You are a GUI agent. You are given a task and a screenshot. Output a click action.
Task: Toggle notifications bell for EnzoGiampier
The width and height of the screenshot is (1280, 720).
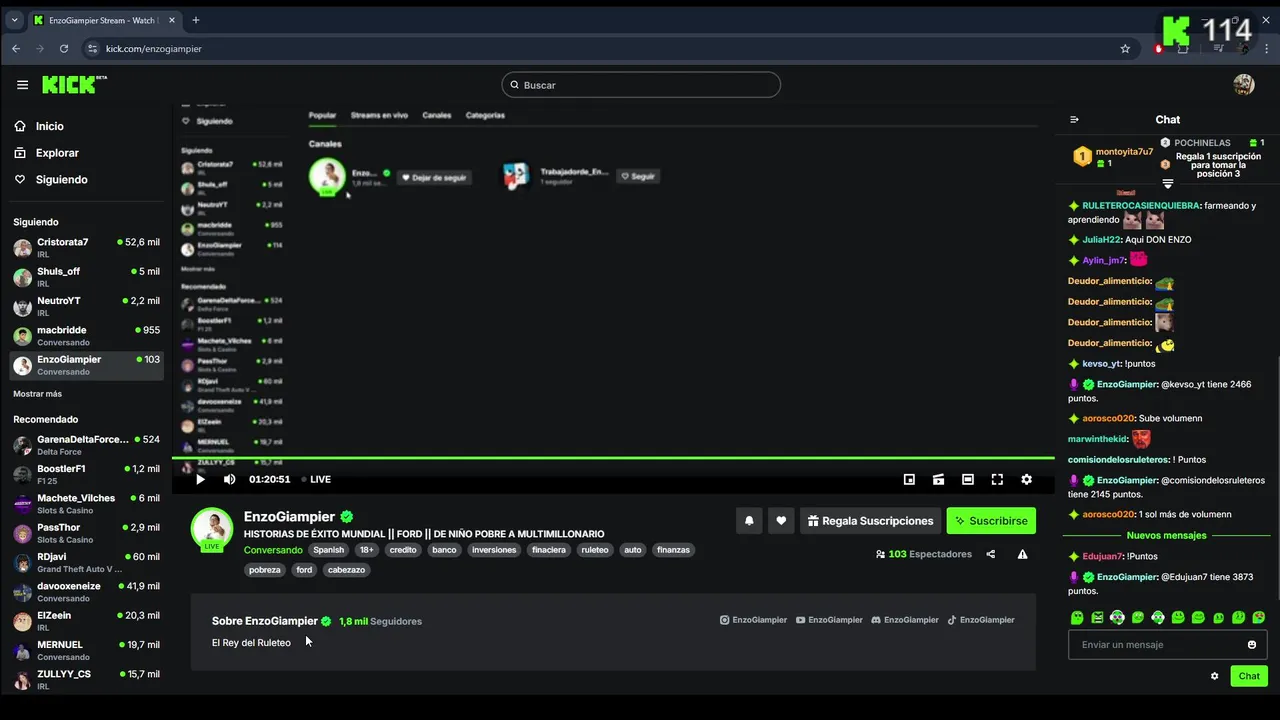pos(748,521)
